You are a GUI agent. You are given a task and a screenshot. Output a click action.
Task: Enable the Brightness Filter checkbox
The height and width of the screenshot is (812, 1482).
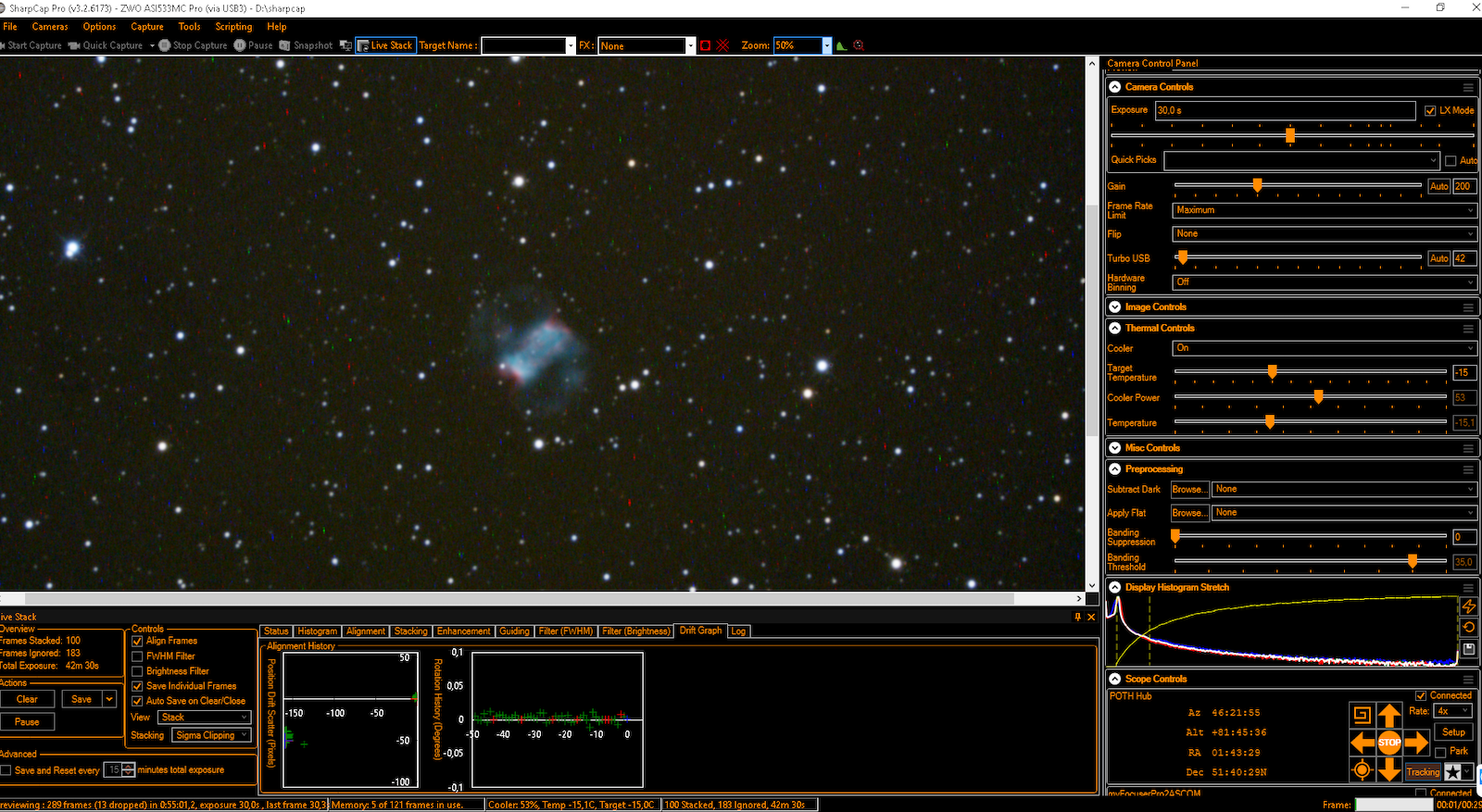[137, 671]
